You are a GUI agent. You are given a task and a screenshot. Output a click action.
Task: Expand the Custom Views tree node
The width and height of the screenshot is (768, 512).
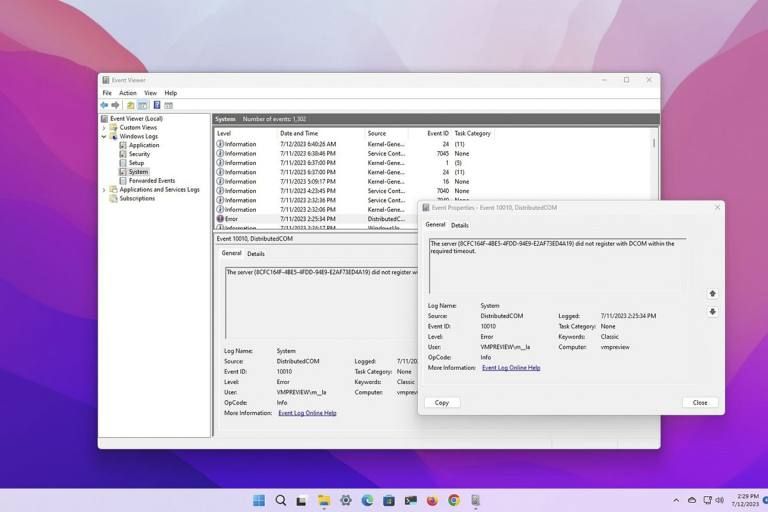[x=104, y=127]
